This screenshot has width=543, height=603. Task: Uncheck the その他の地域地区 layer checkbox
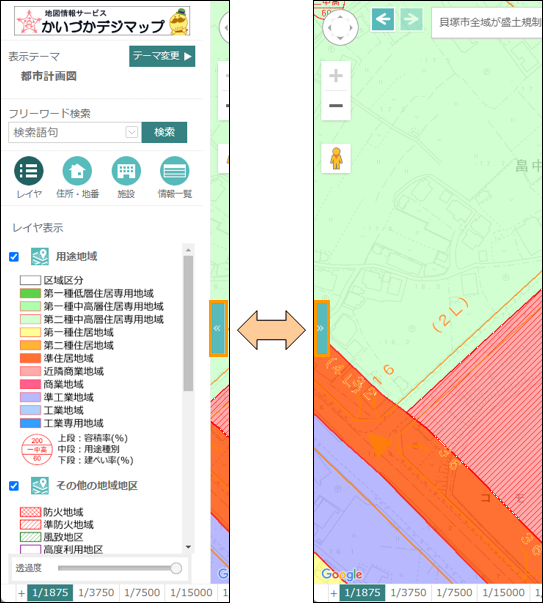14,486
